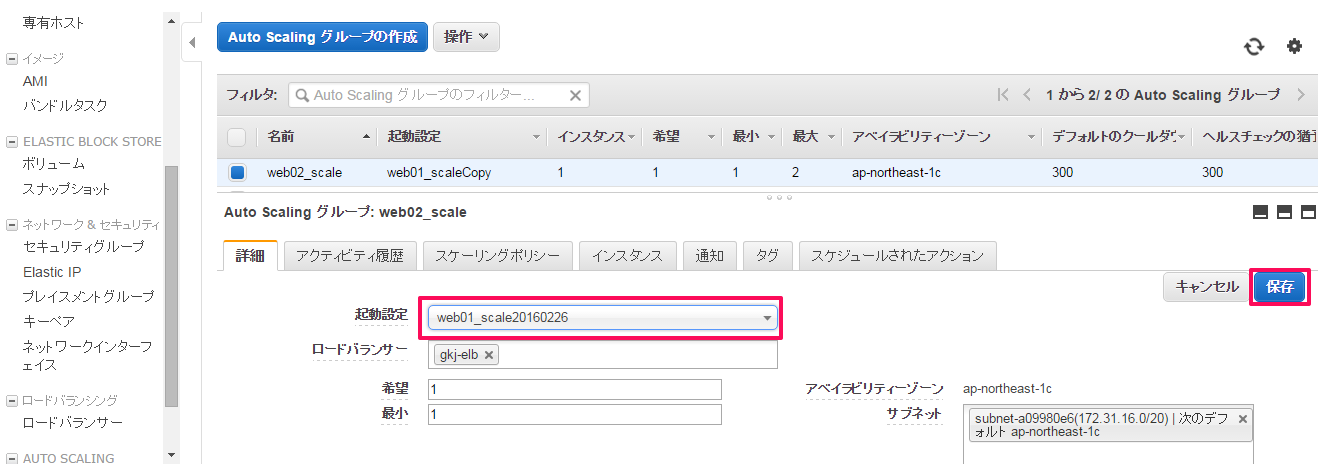Collapse the sidebar with the arrow handle
This screenshot has width=1318, height=470.
point(192,43)
